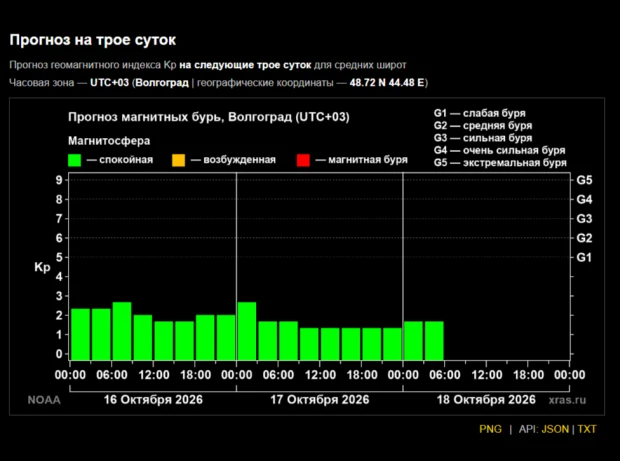Click the yellow 'возбужденная' legend swatch
This screenshot has height=461, width=620.
(178, 160)
